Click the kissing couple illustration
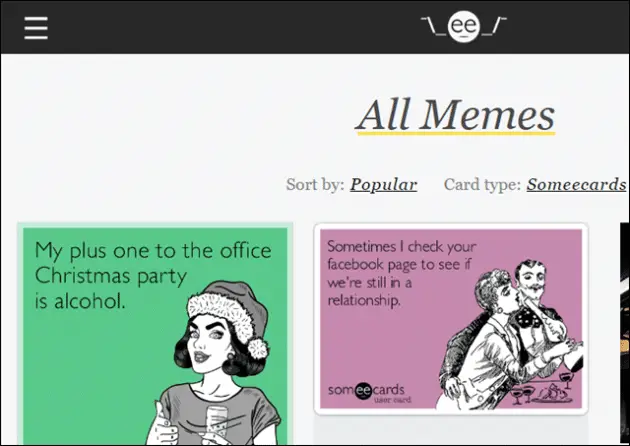Image resolution: width=630 pixels, height=446 pixels. (510, 333)
